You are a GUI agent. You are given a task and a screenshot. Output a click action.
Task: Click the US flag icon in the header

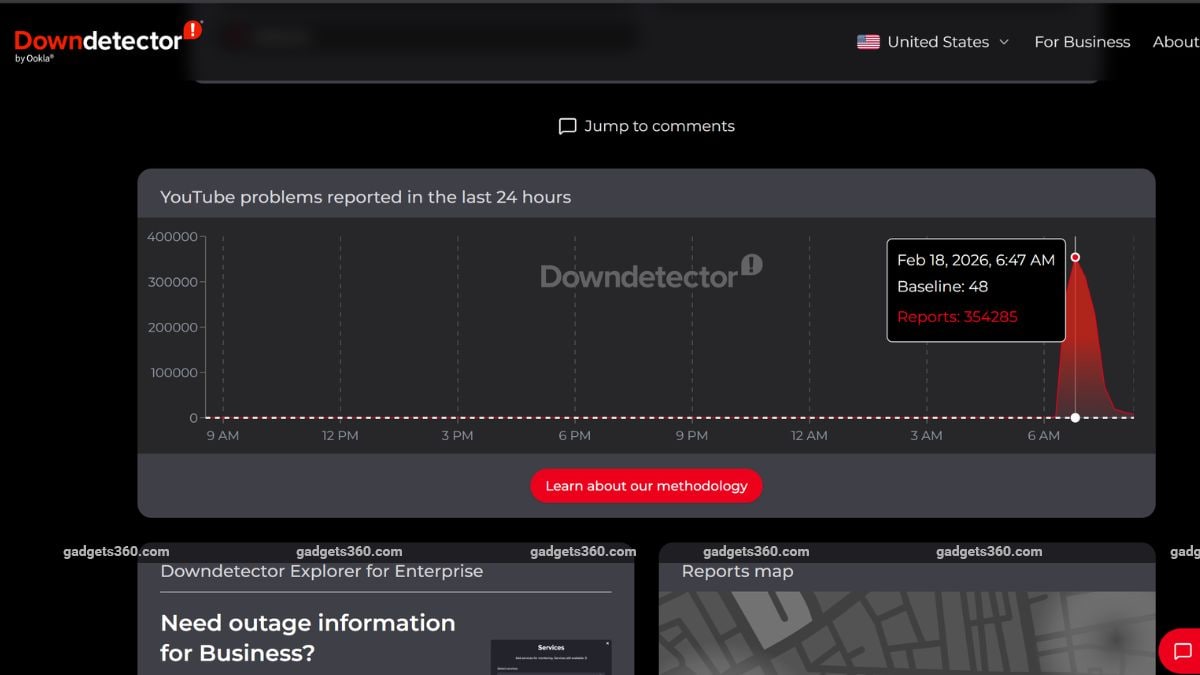click(866, 41)
